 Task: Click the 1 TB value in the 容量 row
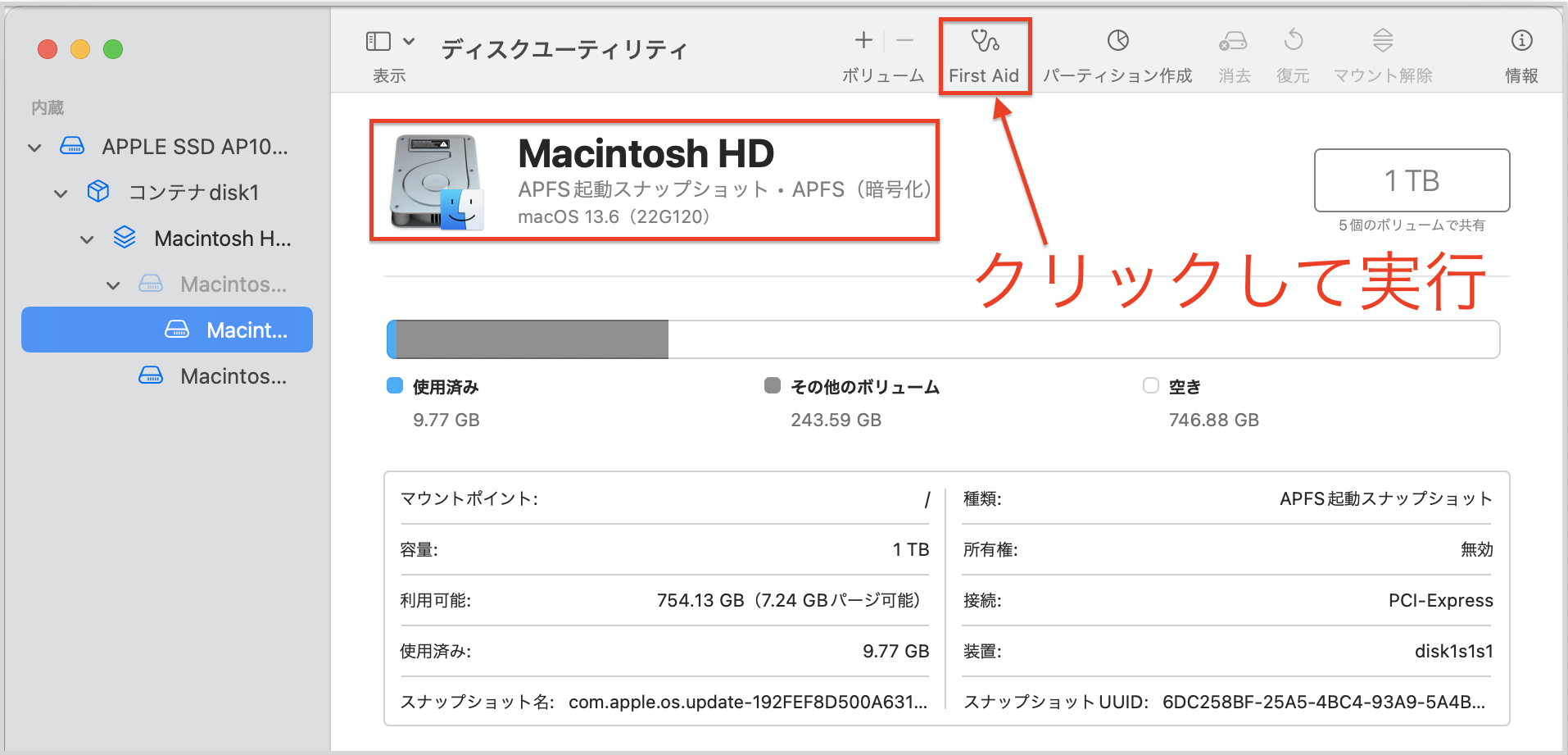tap(911, 549)
